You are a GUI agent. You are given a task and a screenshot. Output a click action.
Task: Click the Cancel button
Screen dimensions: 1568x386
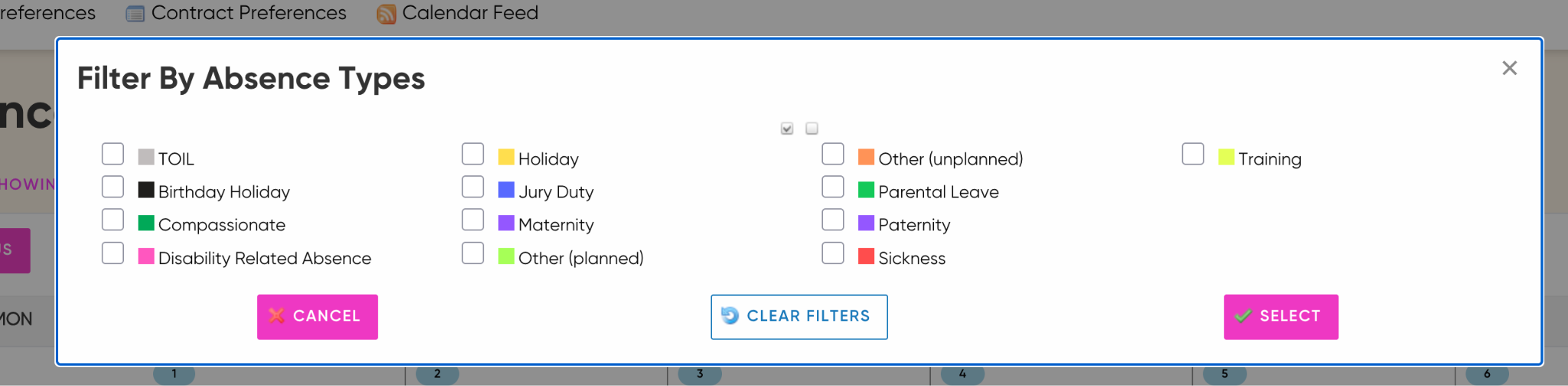tap(318, 316)
